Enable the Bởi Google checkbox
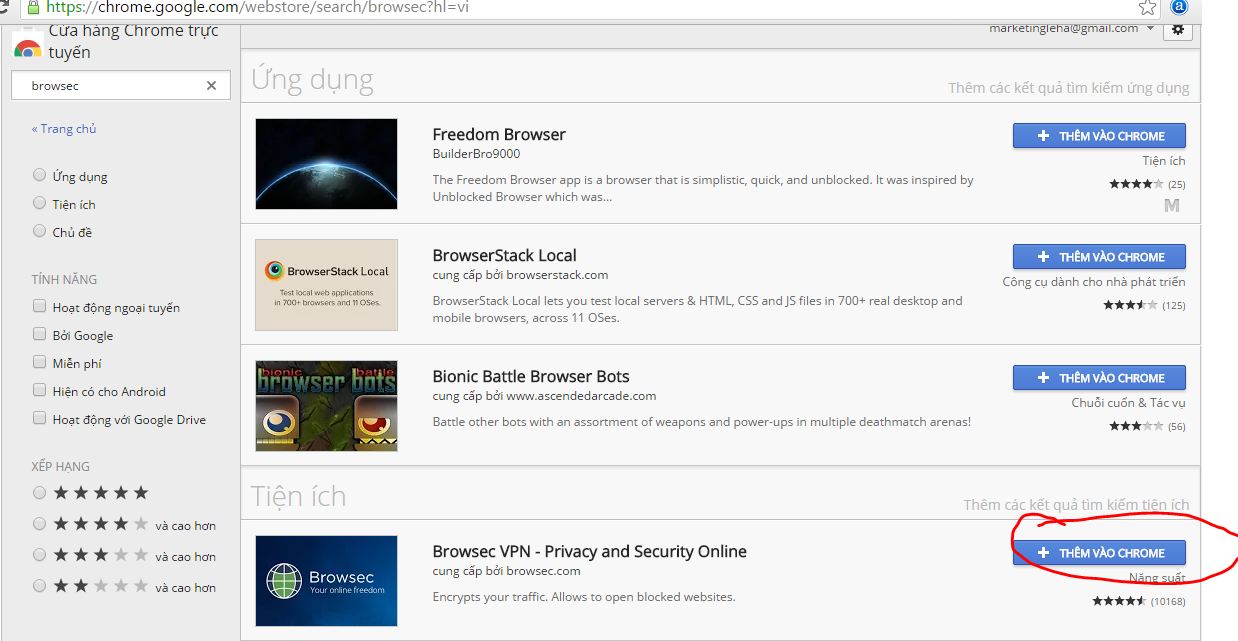The image size is (1238, 641). (x=39, y=334)
